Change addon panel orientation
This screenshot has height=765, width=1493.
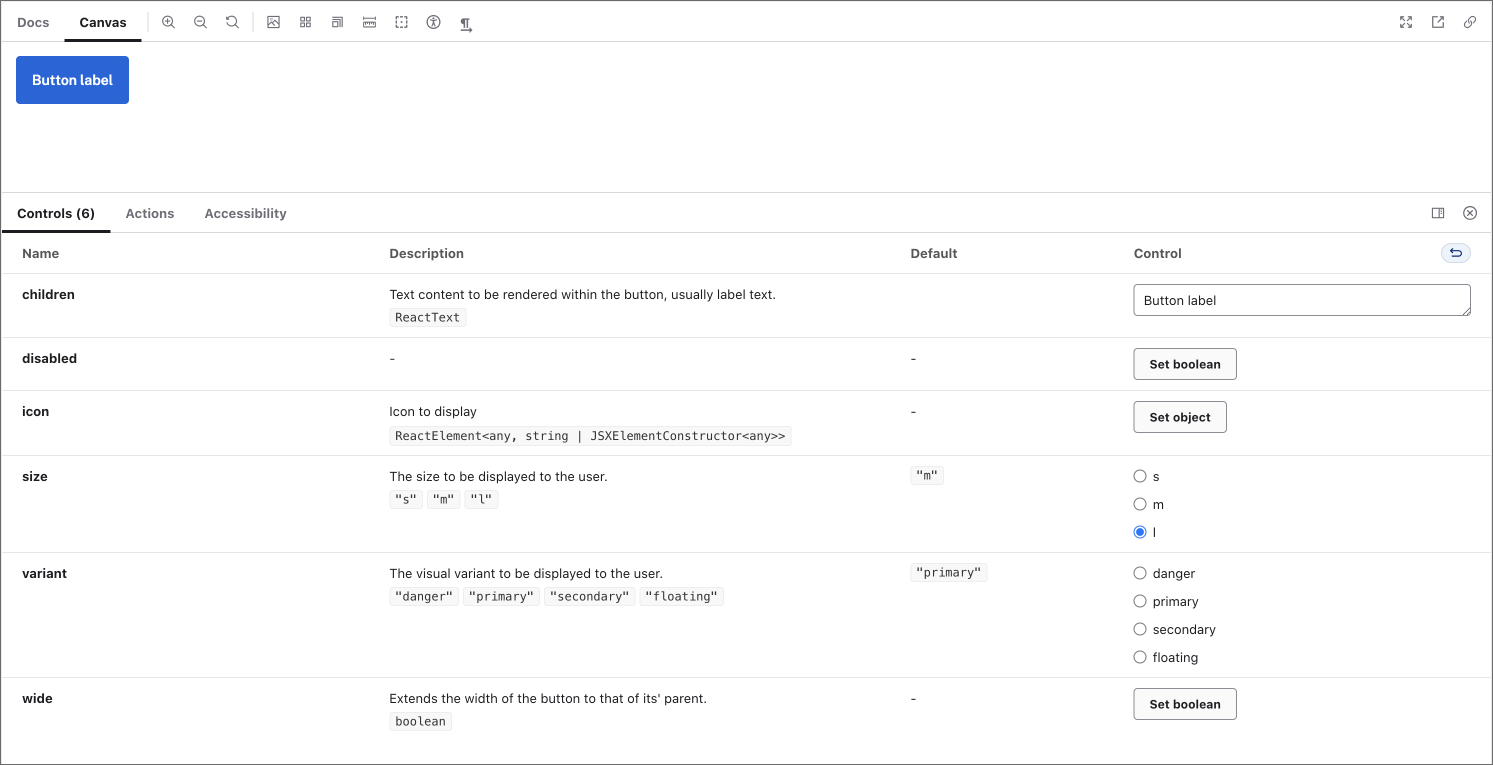pyautogui.click(x=1438, y=213)
